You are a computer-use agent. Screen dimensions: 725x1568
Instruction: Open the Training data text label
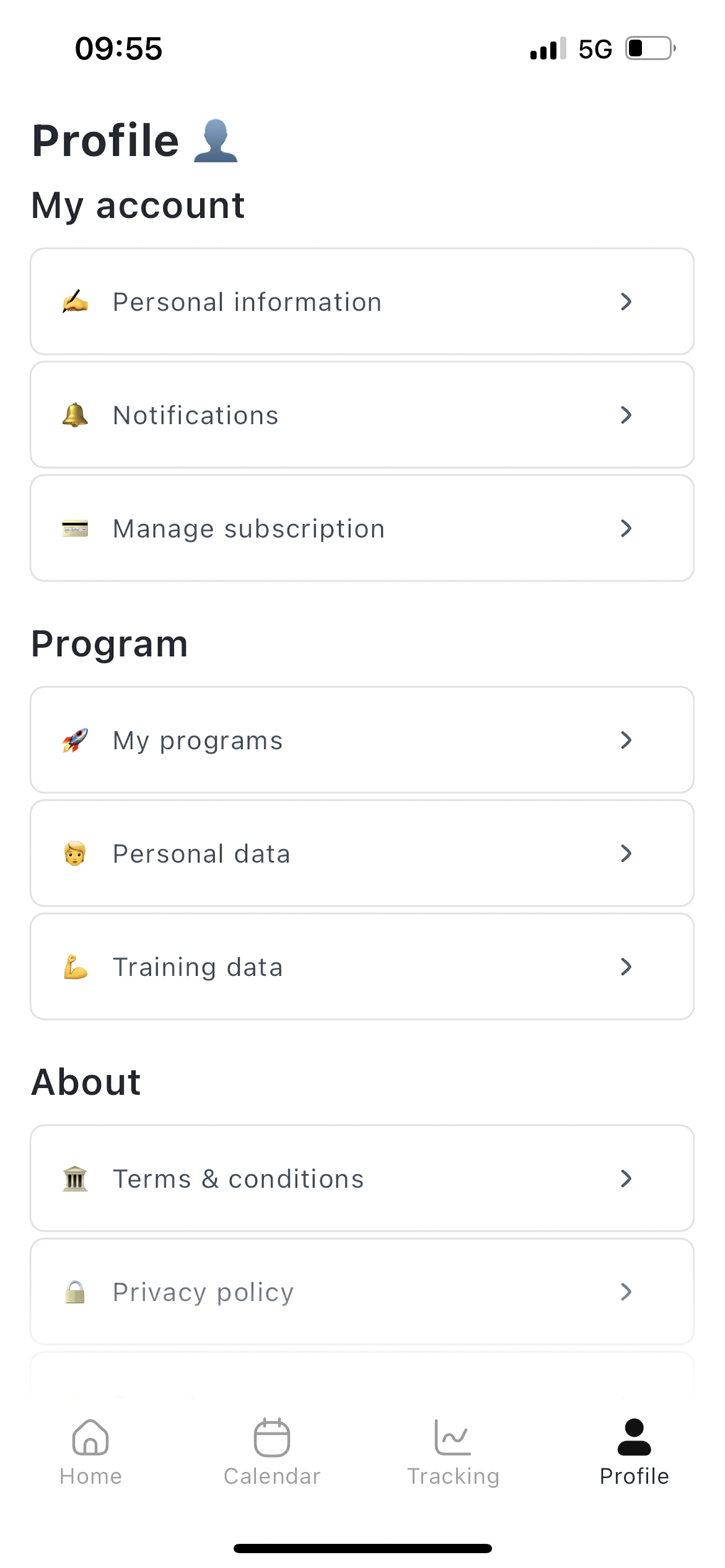click(x=198, y=967)
